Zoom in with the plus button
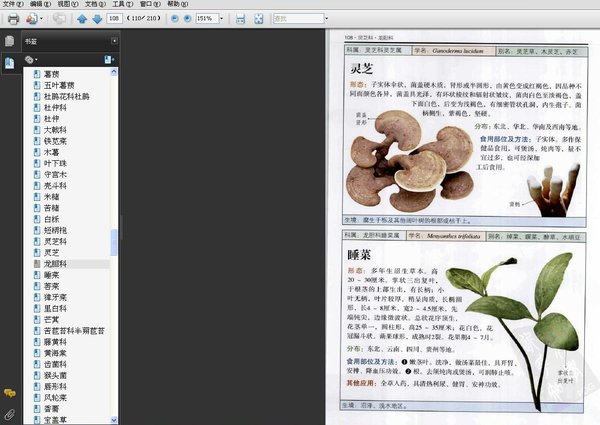The width and height of the screenshot is (600, 425). [x=187, y=18]
